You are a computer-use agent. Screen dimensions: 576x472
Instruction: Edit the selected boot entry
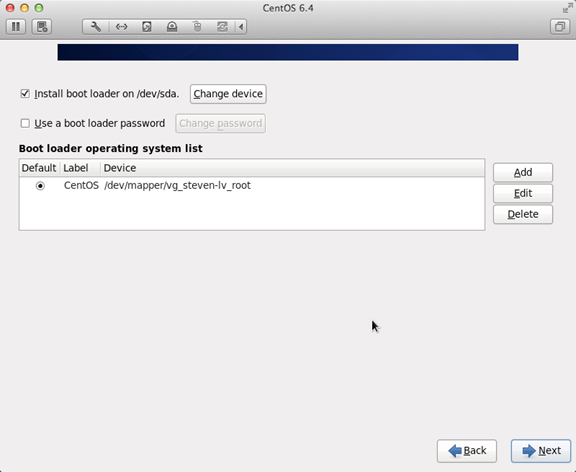(x=523, y=193)
